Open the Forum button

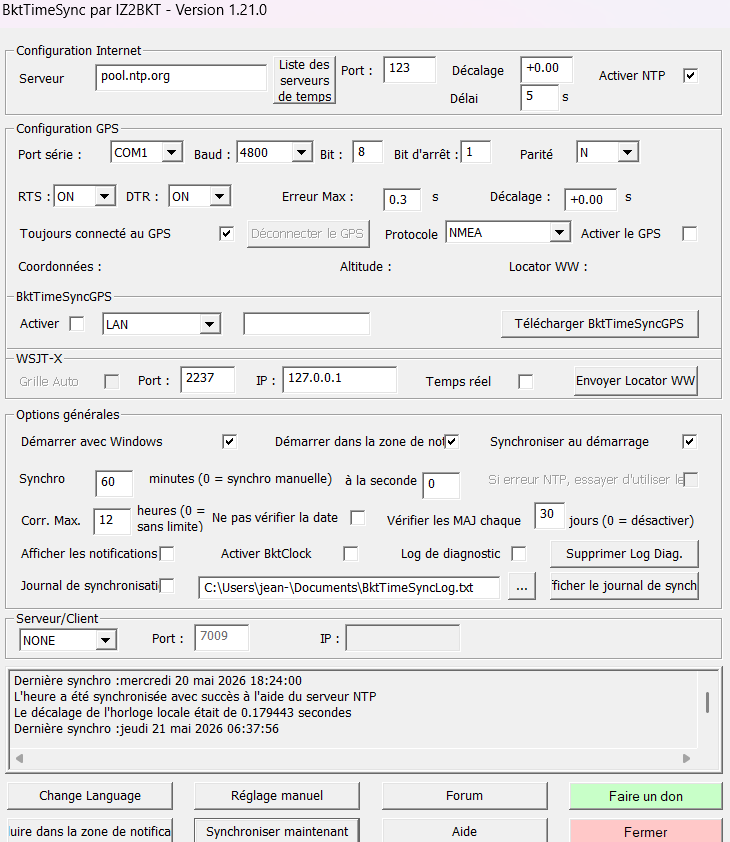tap(465, 796)
